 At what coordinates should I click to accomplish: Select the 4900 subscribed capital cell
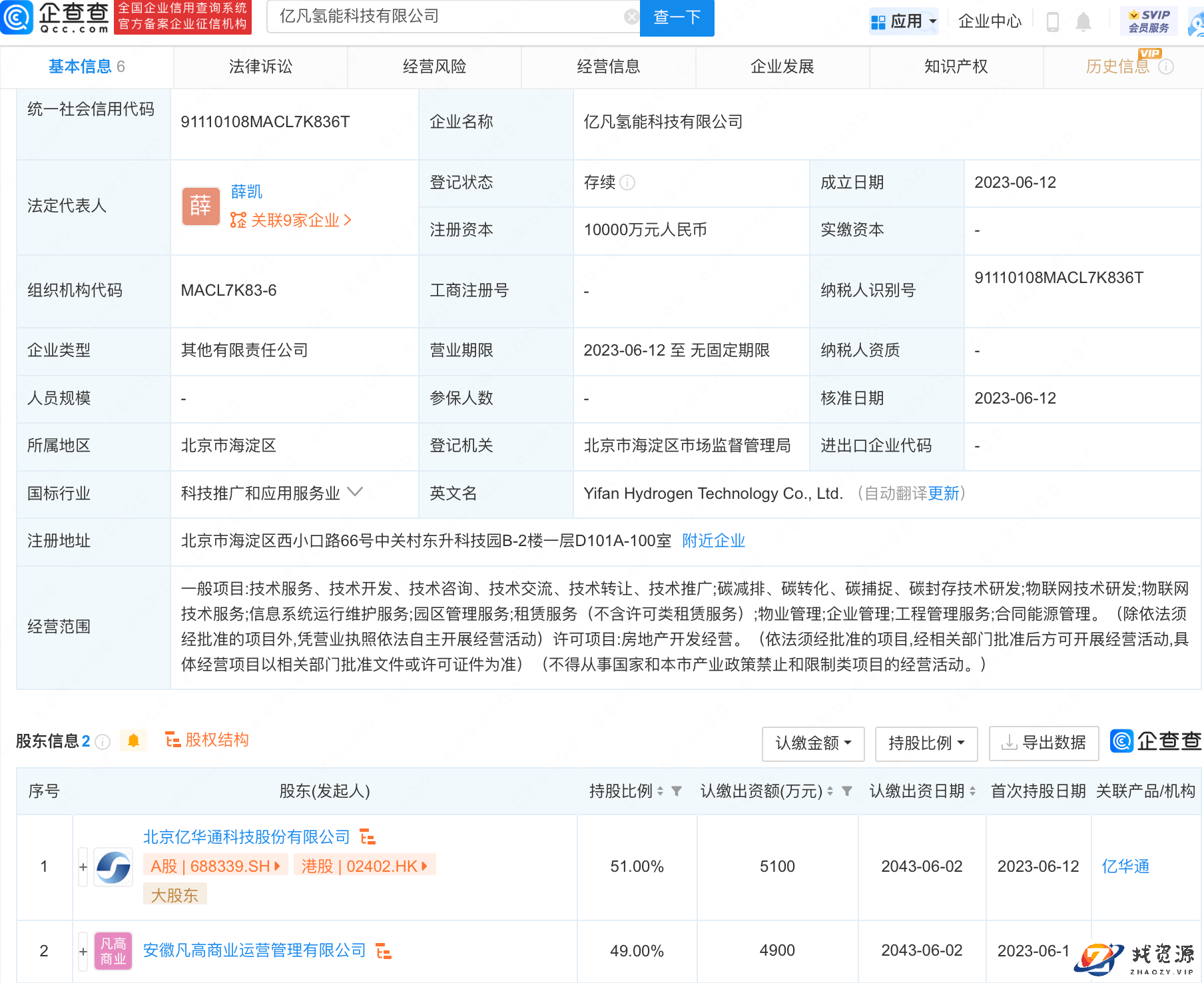point(777,951)
